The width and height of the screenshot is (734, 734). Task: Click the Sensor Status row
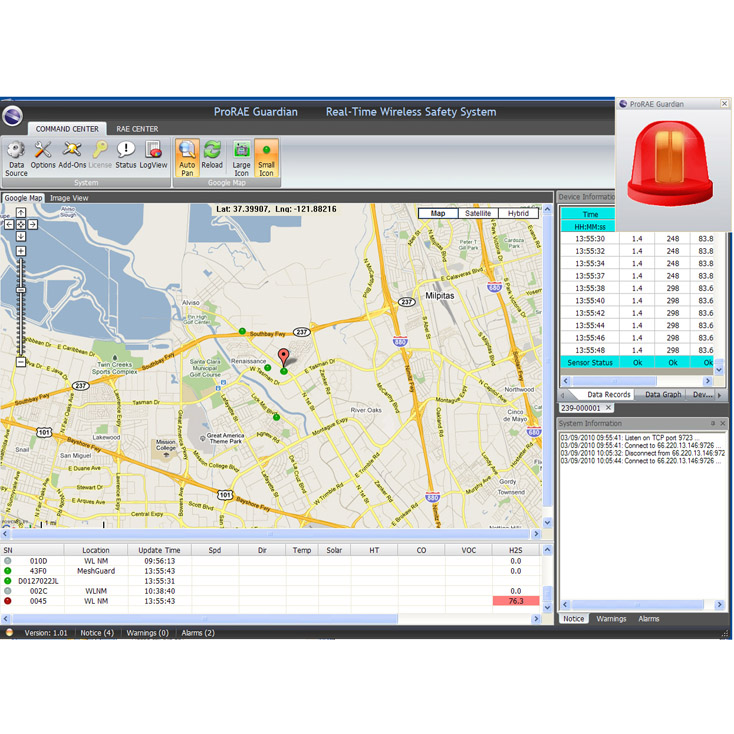click(637, 362)
